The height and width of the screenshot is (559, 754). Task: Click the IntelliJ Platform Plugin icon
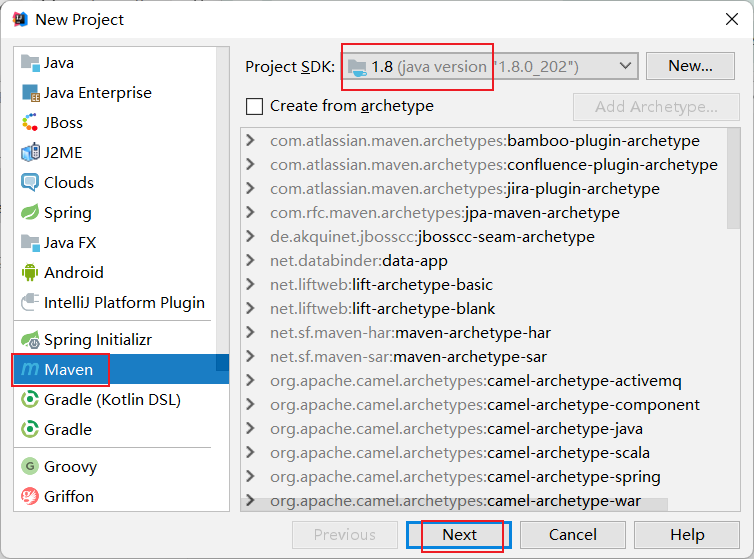(30, 302)
